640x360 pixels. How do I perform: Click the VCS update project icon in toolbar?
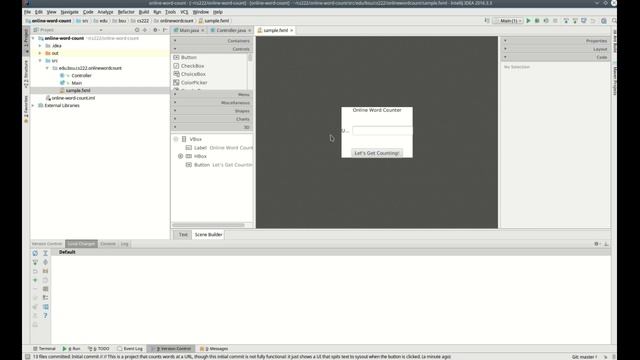pos(566,20)
